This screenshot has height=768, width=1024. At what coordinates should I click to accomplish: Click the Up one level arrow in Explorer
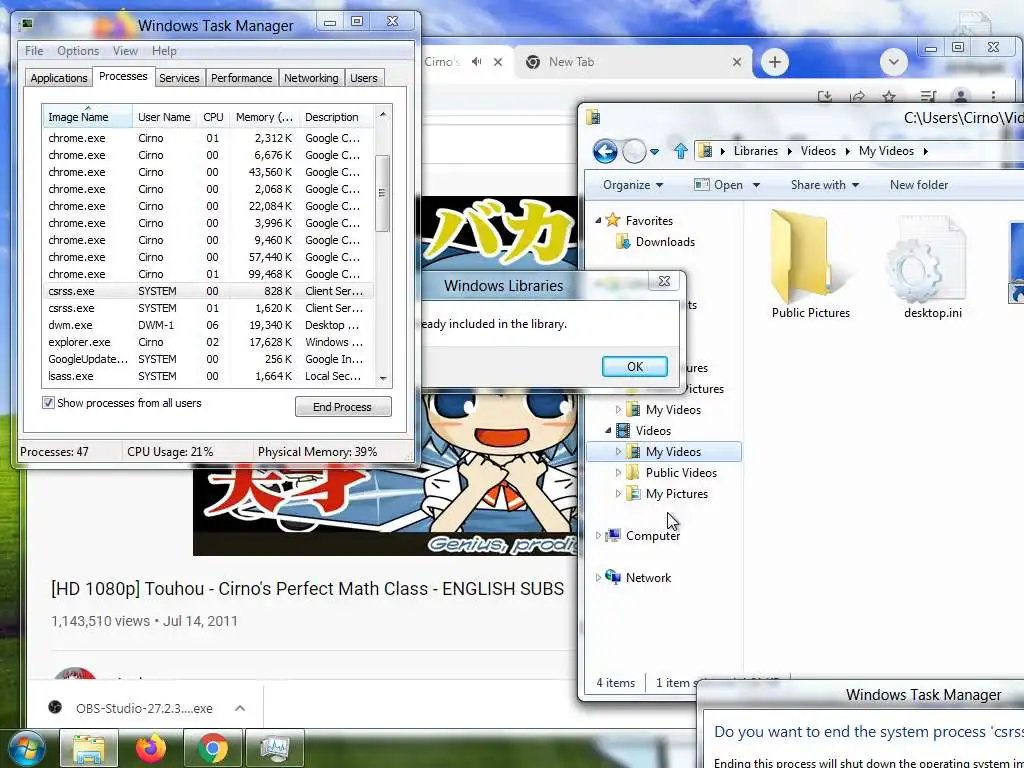coord(680,152)
